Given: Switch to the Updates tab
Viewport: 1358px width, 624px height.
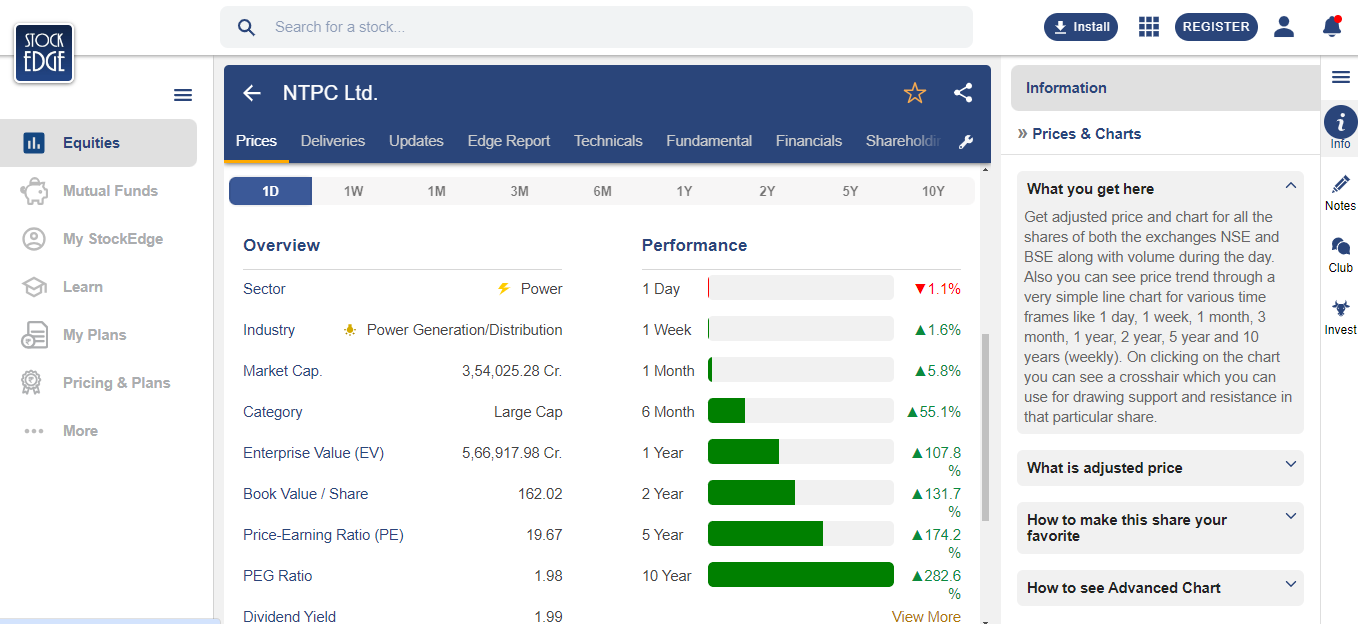Looking at the screenshot, I should click(416, 141).
